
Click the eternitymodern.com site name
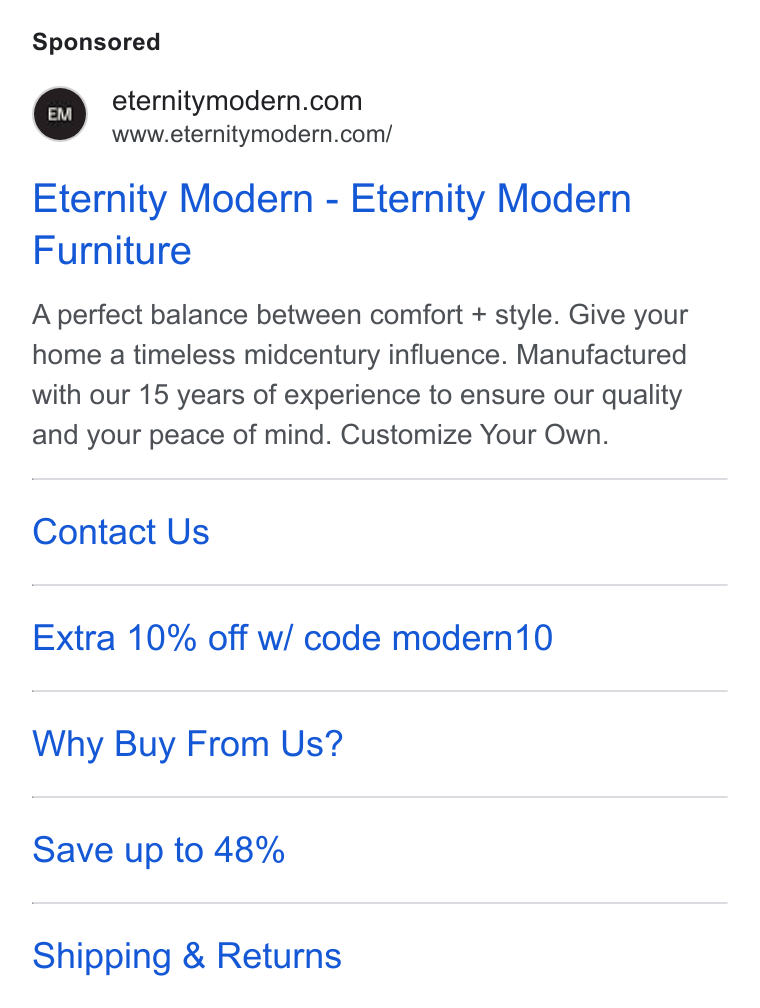pyautogui.click(x=237, y=101)
